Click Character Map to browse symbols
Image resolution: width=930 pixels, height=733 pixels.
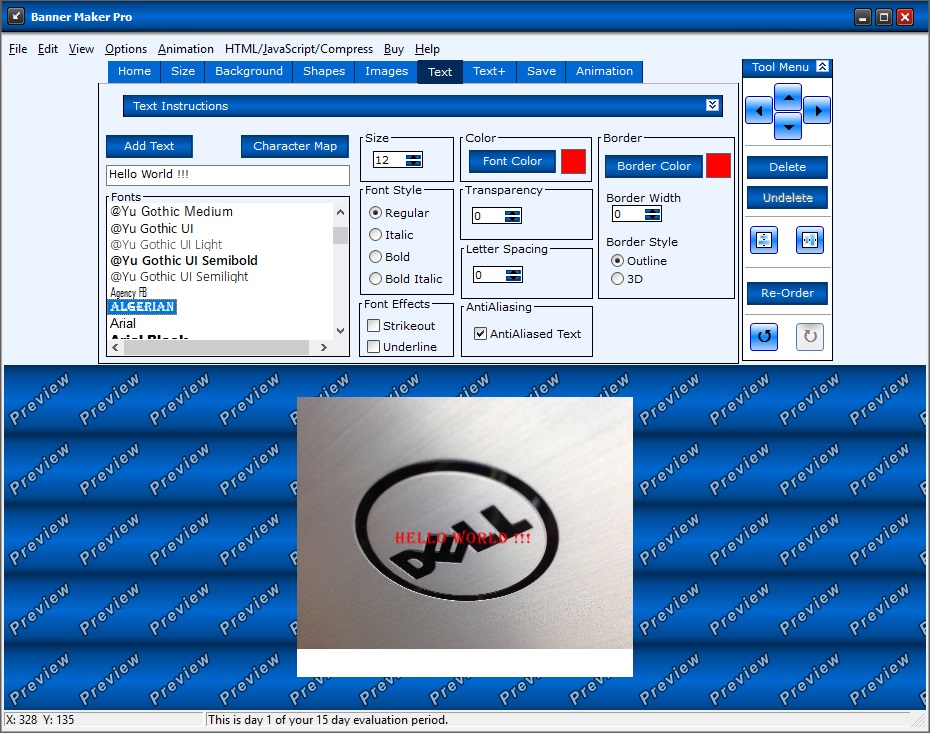pyautogui.click(x=294, y=146)
